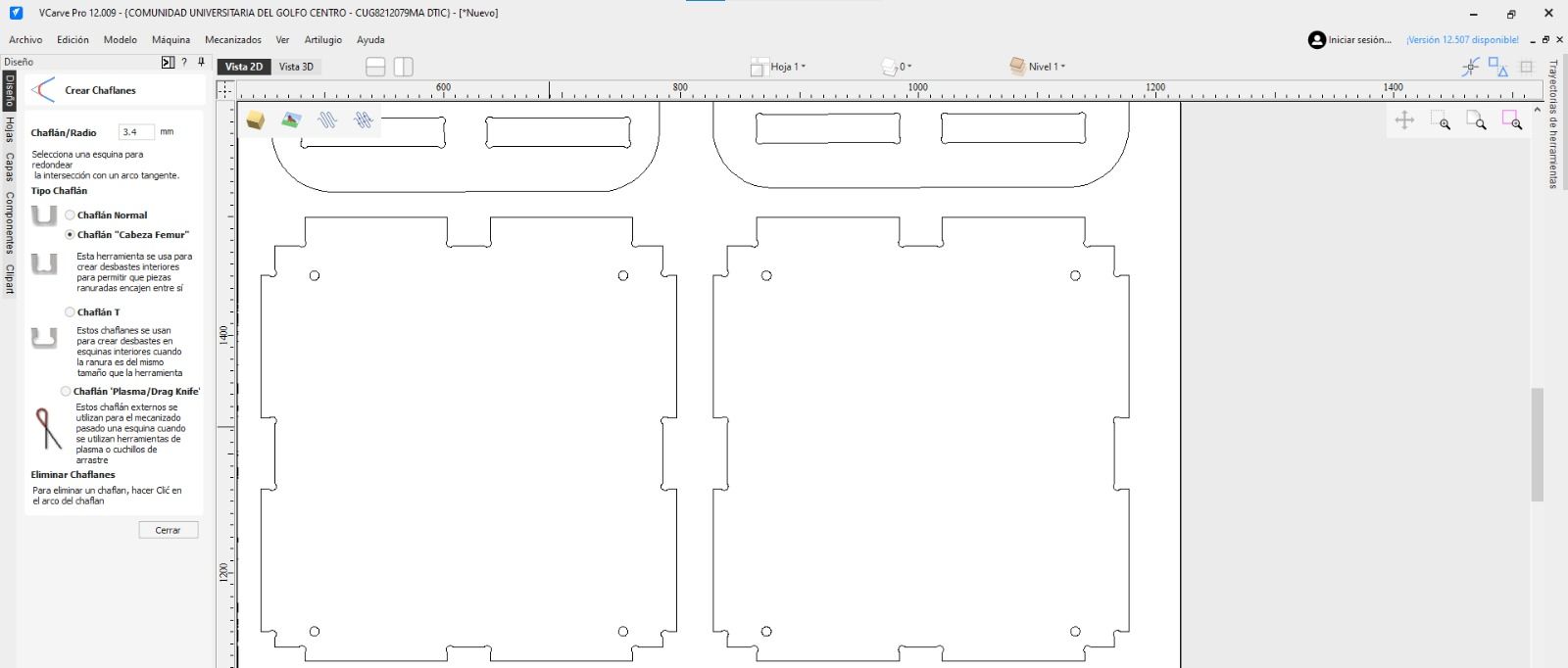
Task: Click the second wavy toolpath overlay icon
Action: coord(364,120)
